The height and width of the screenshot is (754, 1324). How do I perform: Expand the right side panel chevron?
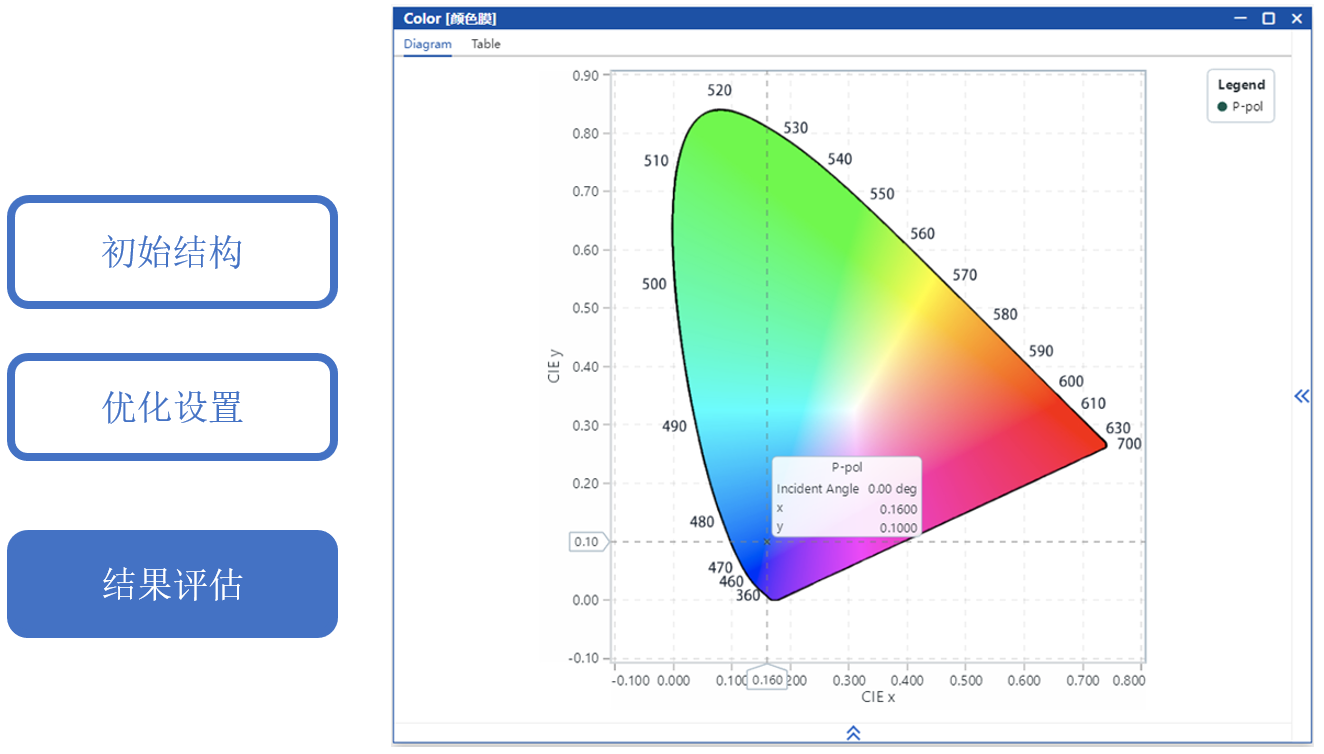click(1301, 396)
